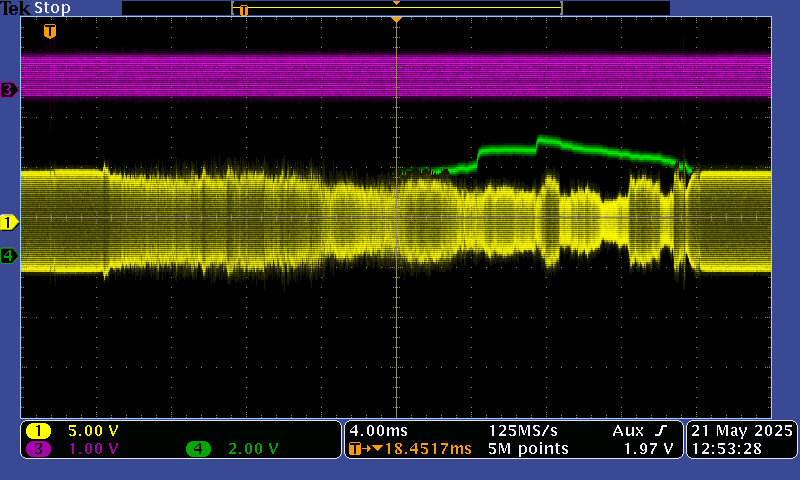Screen dimensions: 800x480
Task: Click the magenta channel 3 ground marker
Action: [9, 90]
